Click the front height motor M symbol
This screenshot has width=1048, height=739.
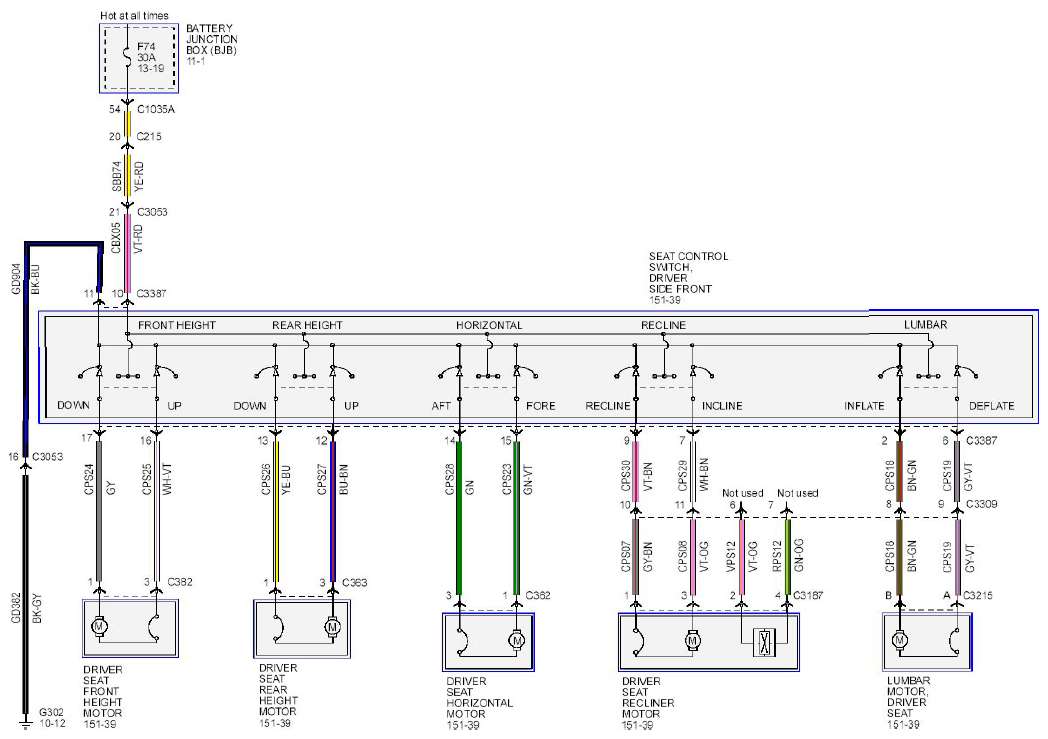click(100, 627)
